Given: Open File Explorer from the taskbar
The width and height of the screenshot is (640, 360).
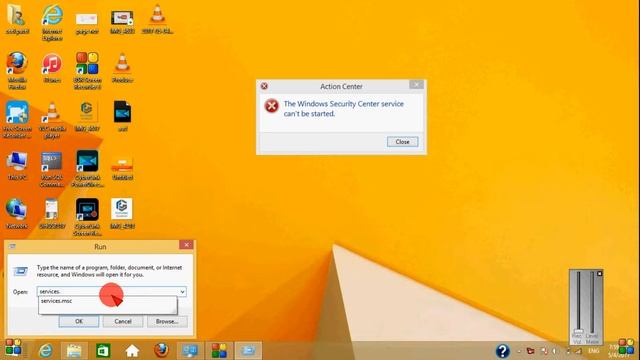Looking at the screenshot, I should click(x=74, y=351).
